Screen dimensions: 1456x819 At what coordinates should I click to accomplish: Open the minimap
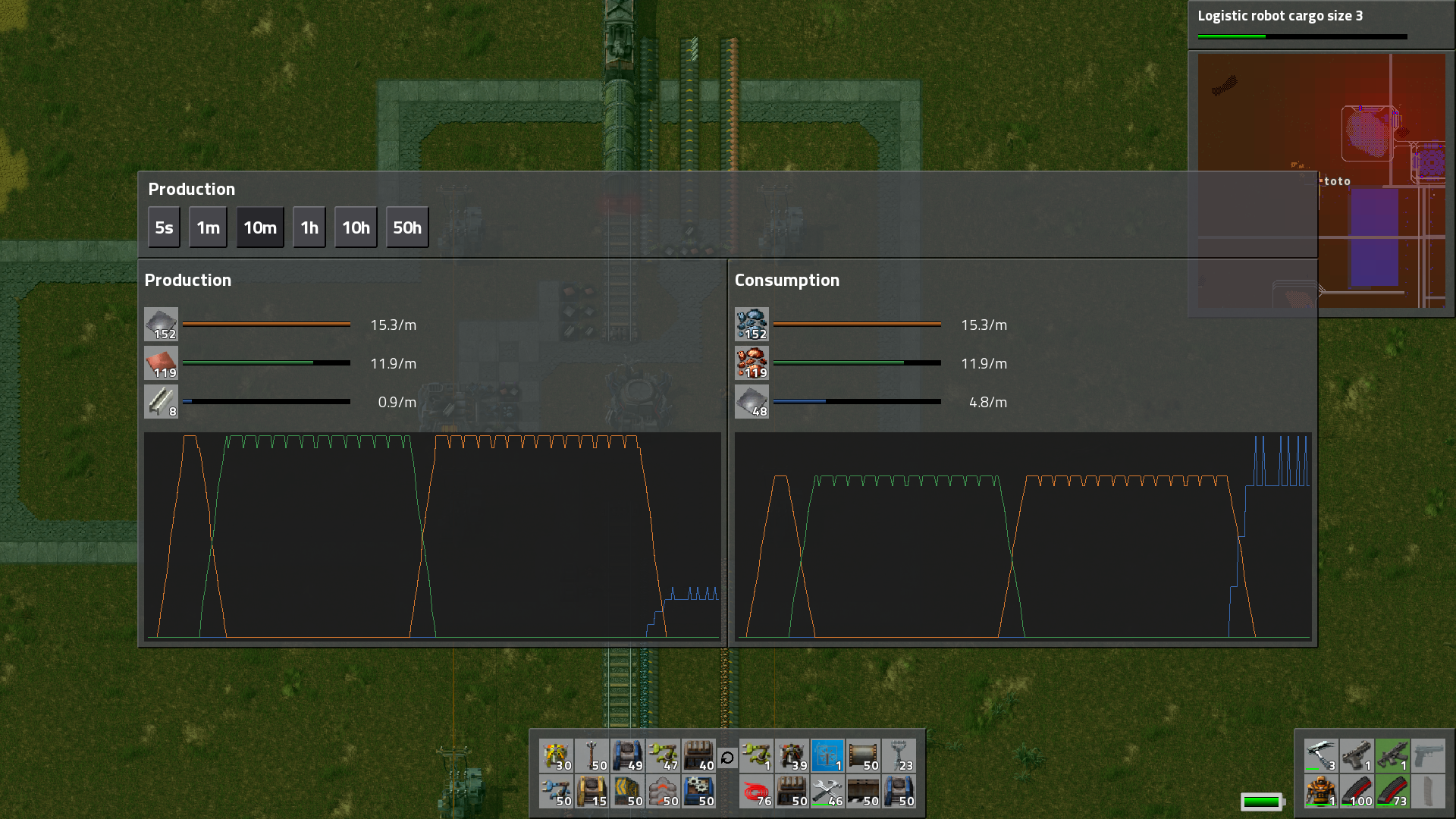(1321, 180)
